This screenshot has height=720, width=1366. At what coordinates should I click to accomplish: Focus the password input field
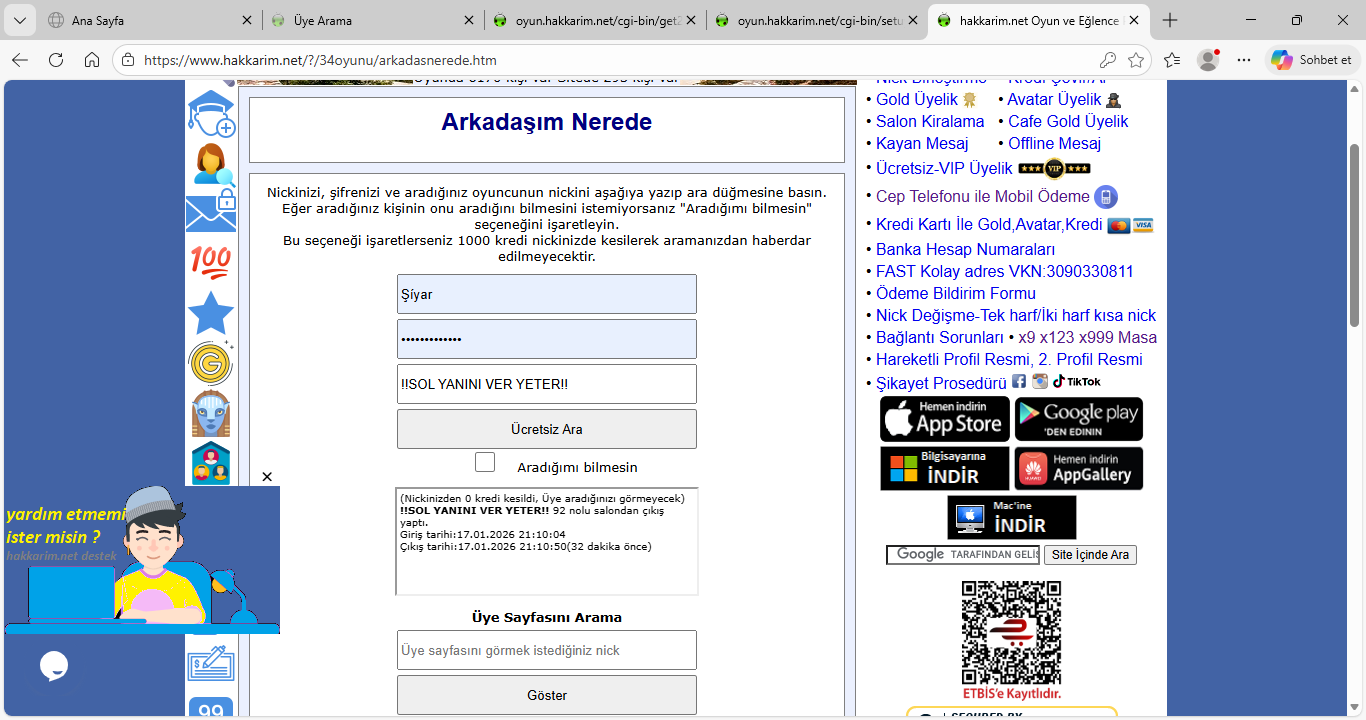coord(547,339)
